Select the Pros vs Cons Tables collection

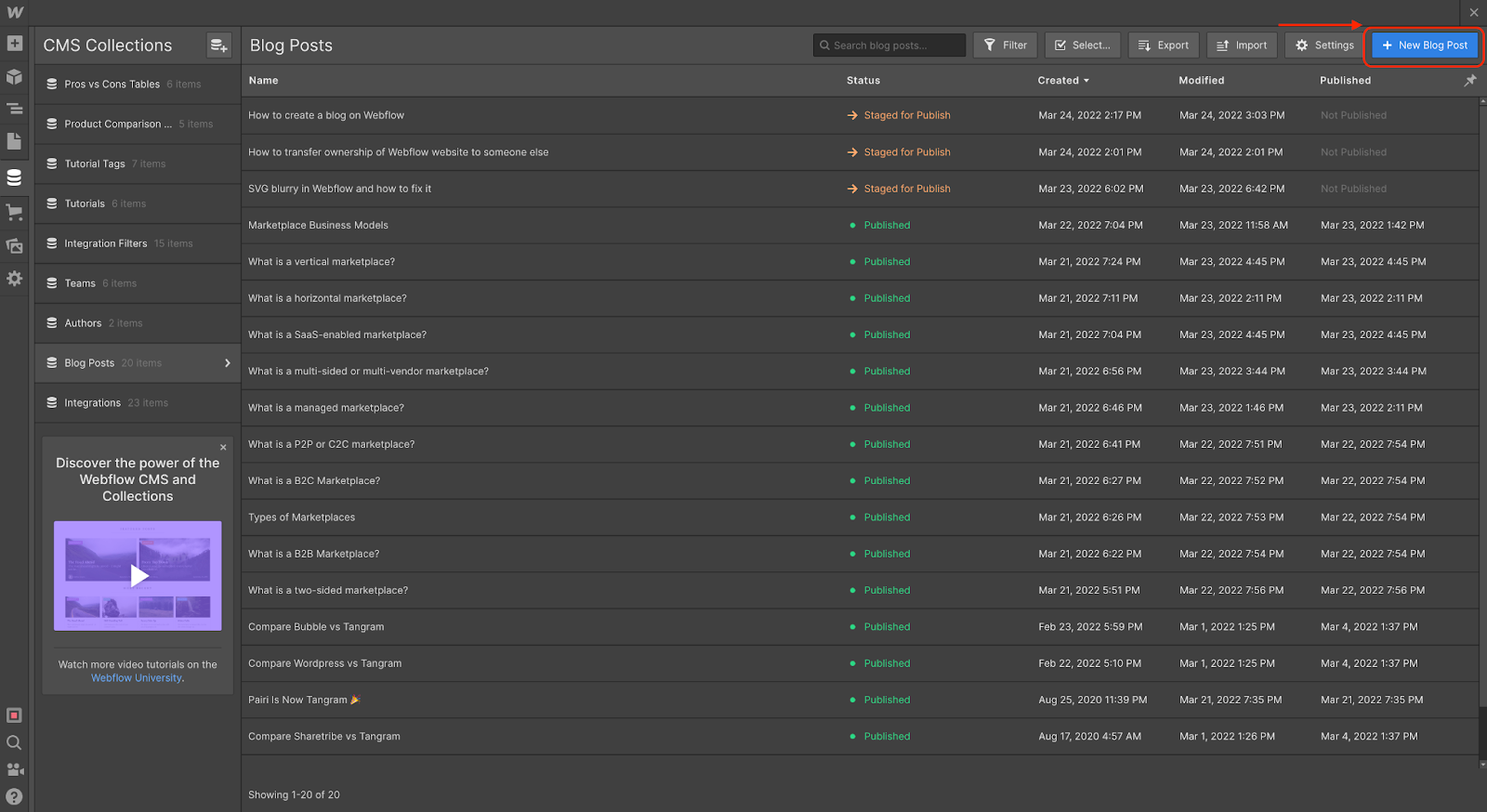pyautogui.click(x=138, y=84)
